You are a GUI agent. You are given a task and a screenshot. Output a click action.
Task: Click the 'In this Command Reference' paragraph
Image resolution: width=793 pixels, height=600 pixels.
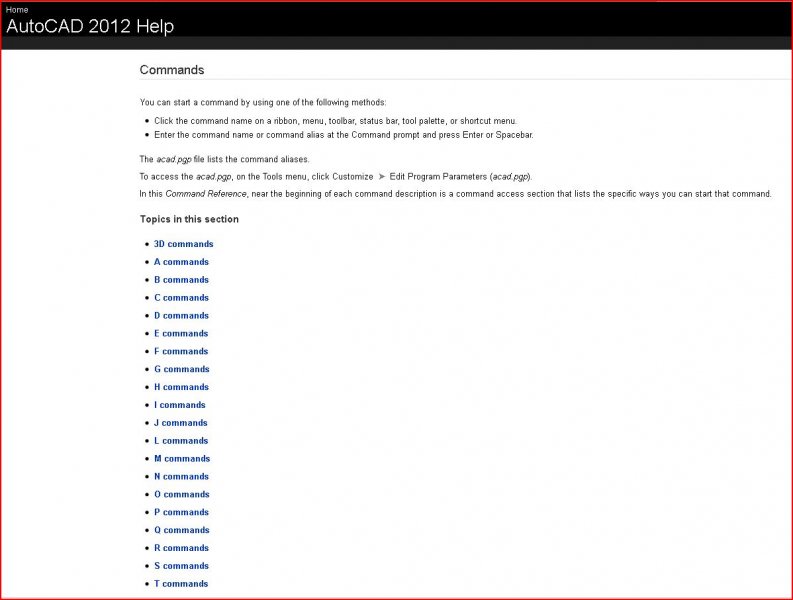click(x=456, y=194)
